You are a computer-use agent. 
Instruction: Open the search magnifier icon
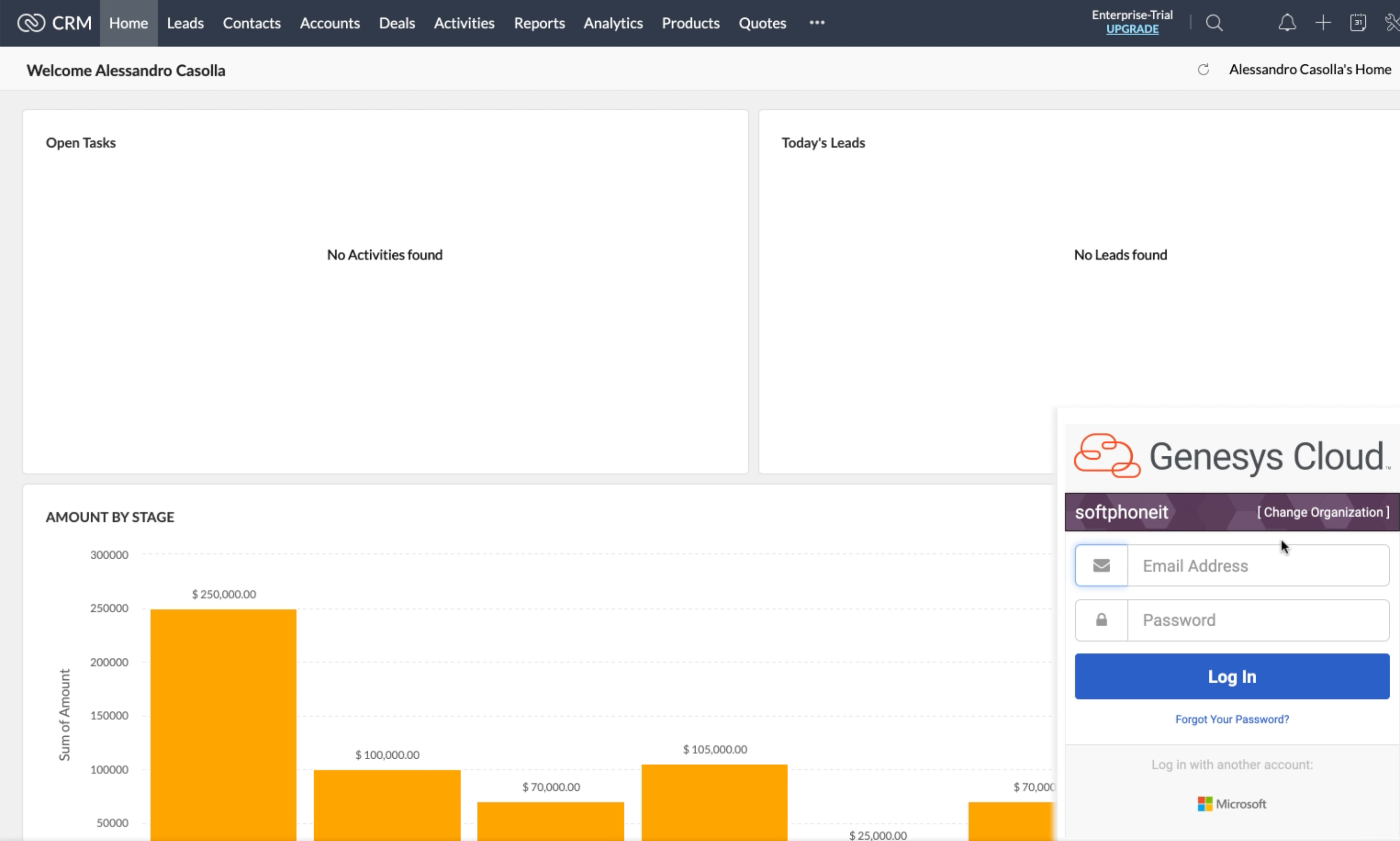point(1213,23)
